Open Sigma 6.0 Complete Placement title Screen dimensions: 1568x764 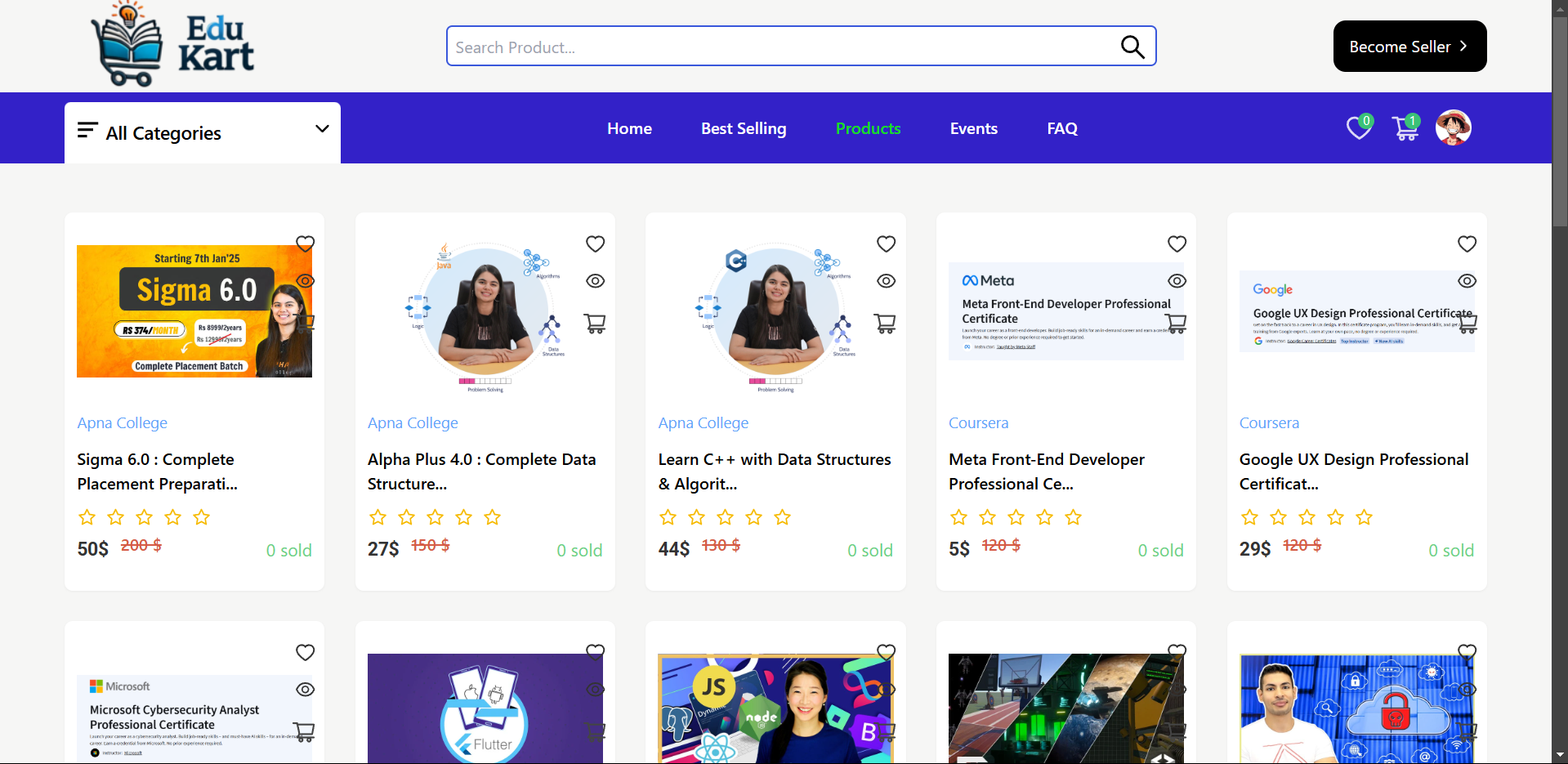(157, 471)
